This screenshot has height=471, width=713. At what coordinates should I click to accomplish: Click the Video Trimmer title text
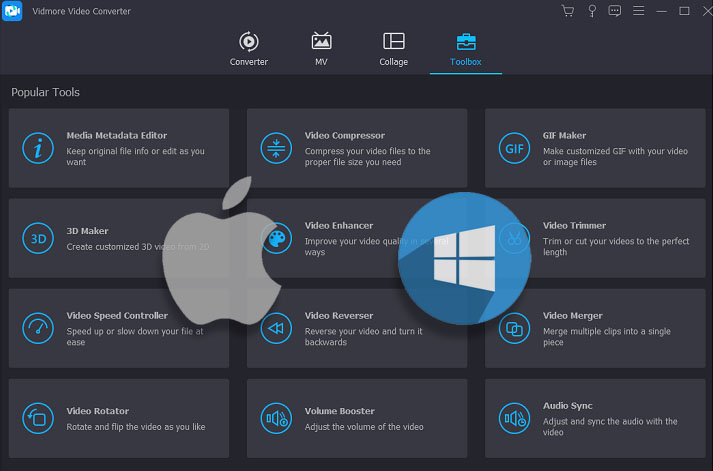[574, 226]
